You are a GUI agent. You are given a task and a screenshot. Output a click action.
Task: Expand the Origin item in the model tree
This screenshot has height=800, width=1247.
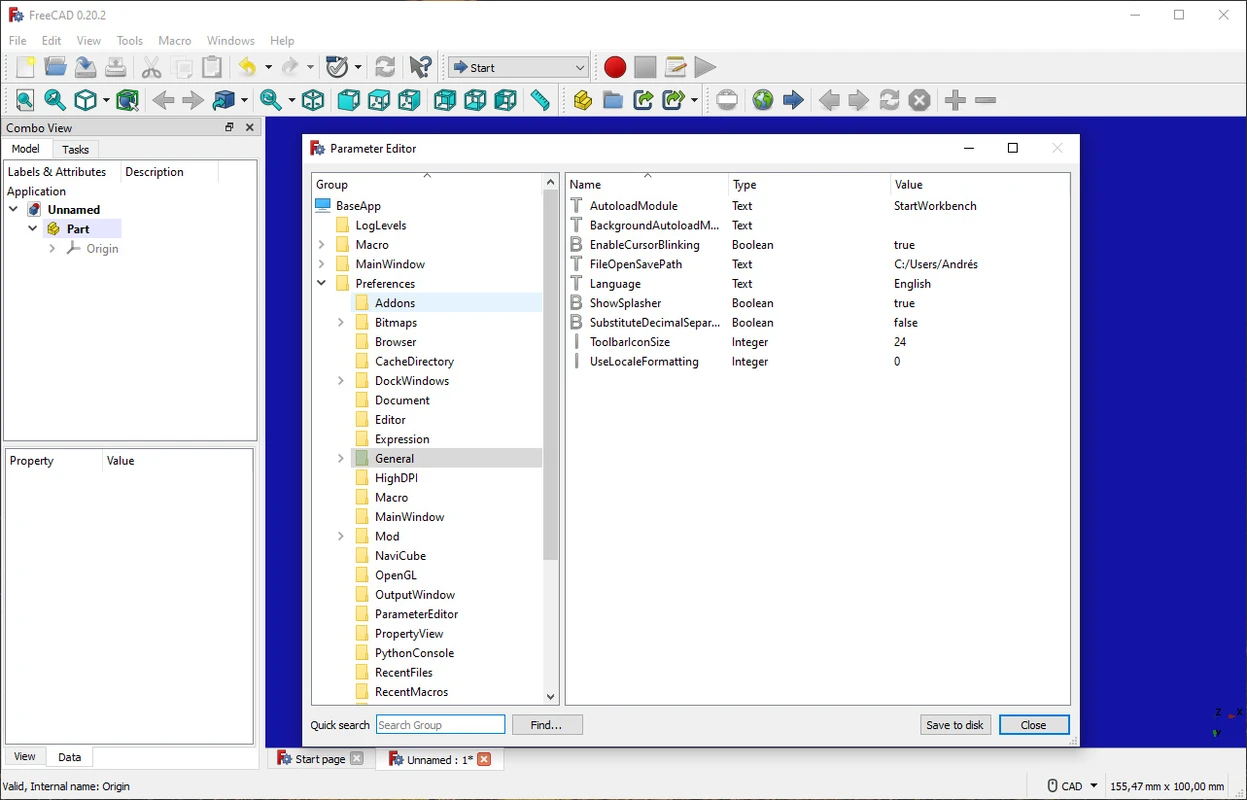tap(52, 249)
